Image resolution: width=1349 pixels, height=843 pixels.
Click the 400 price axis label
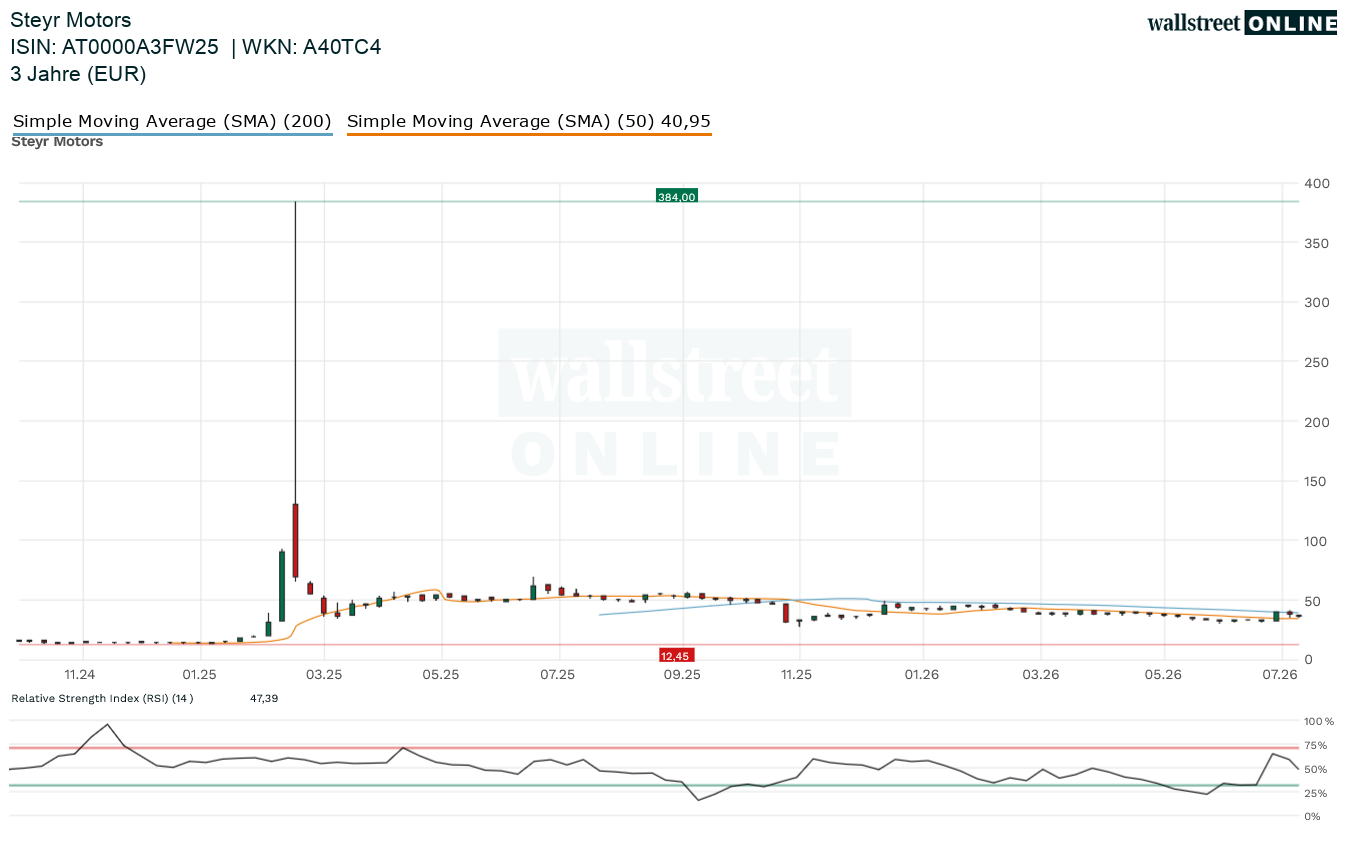pos(1317,184)
